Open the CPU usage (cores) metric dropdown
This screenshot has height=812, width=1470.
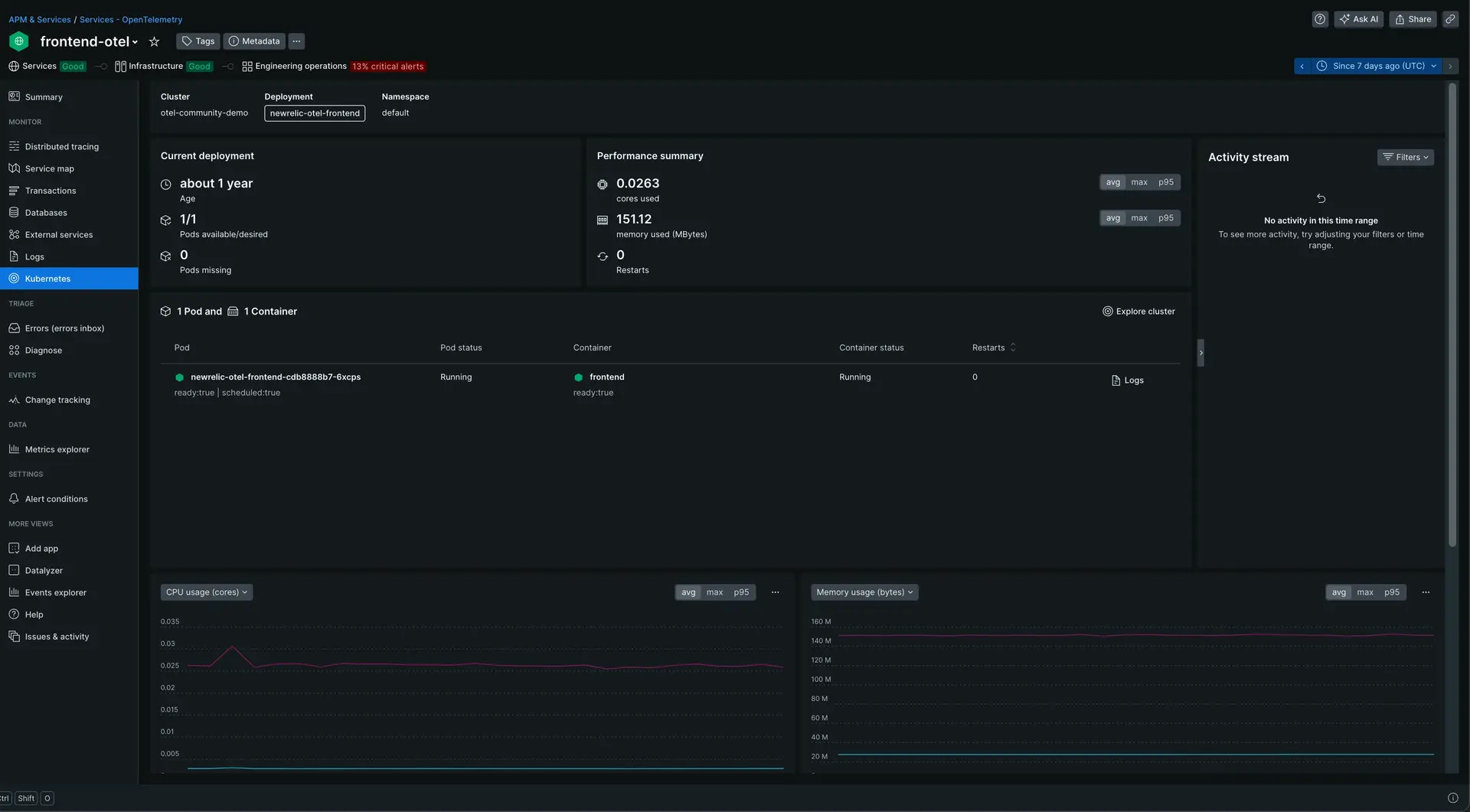(207, 592)
